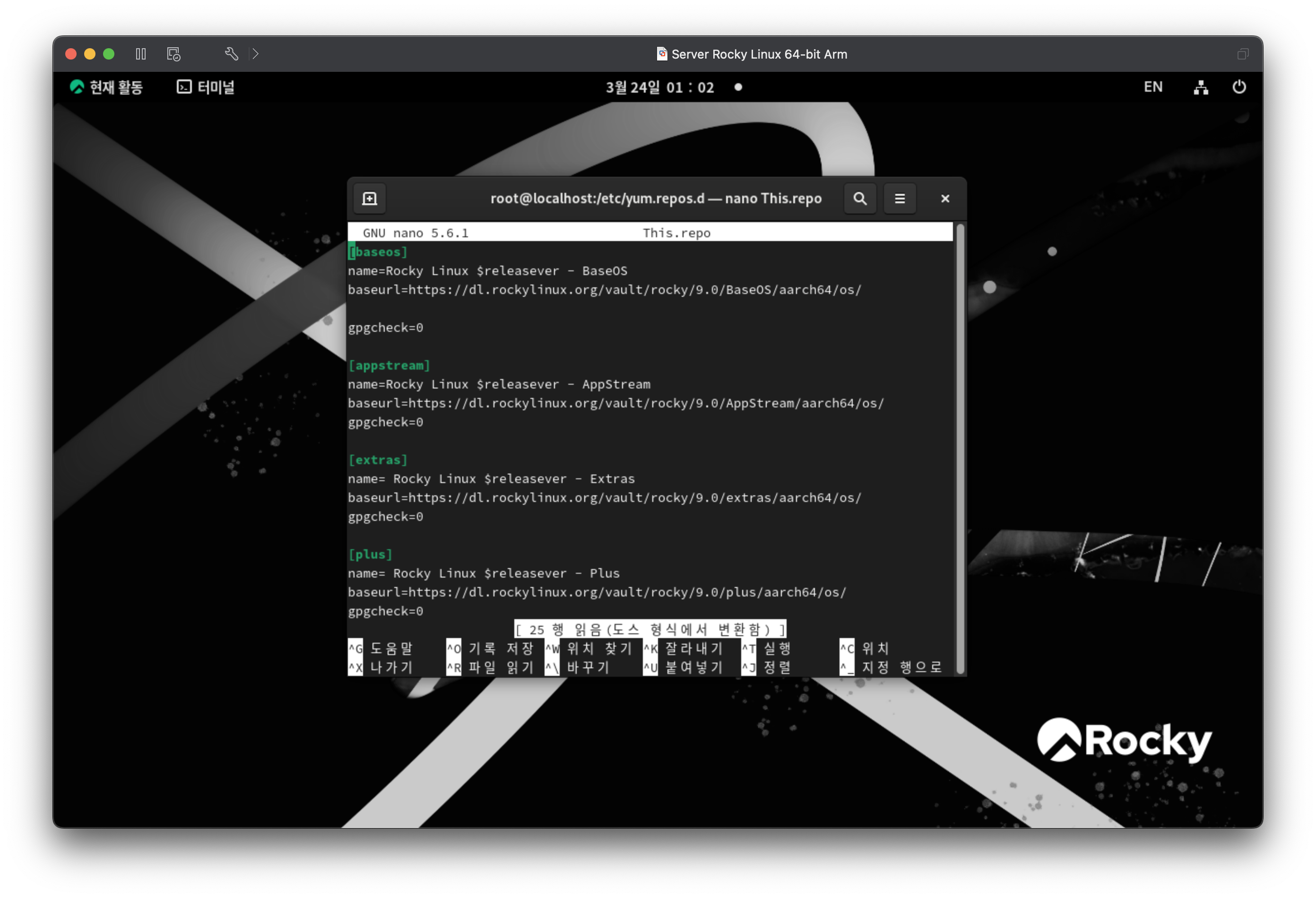Open the terminal hamburger menu

899,199
